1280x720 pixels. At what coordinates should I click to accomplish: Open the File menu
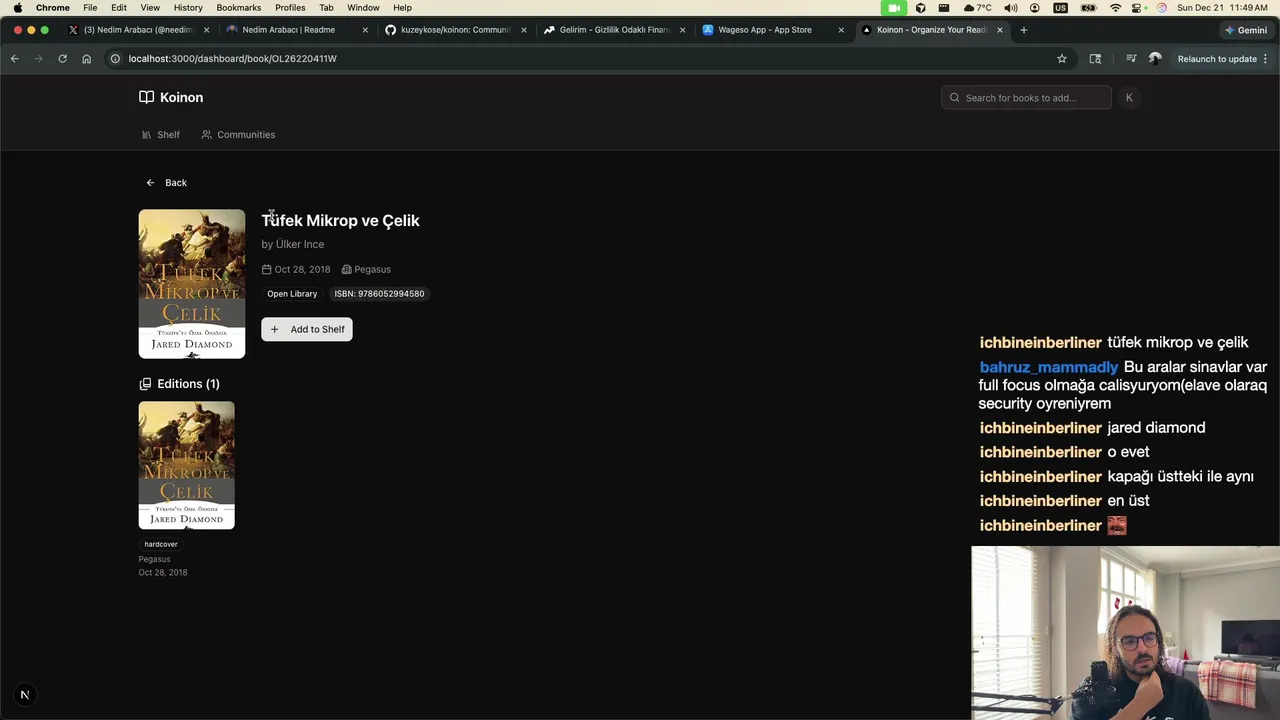click(x=90, y=7)
